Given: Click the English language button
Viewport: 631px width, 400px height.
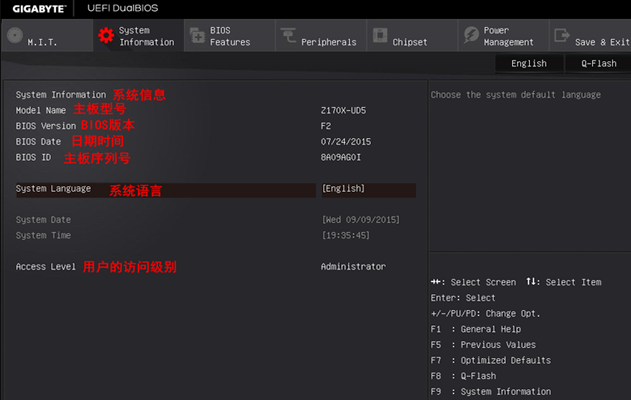Looking at the screenshot, I should 529,64.
